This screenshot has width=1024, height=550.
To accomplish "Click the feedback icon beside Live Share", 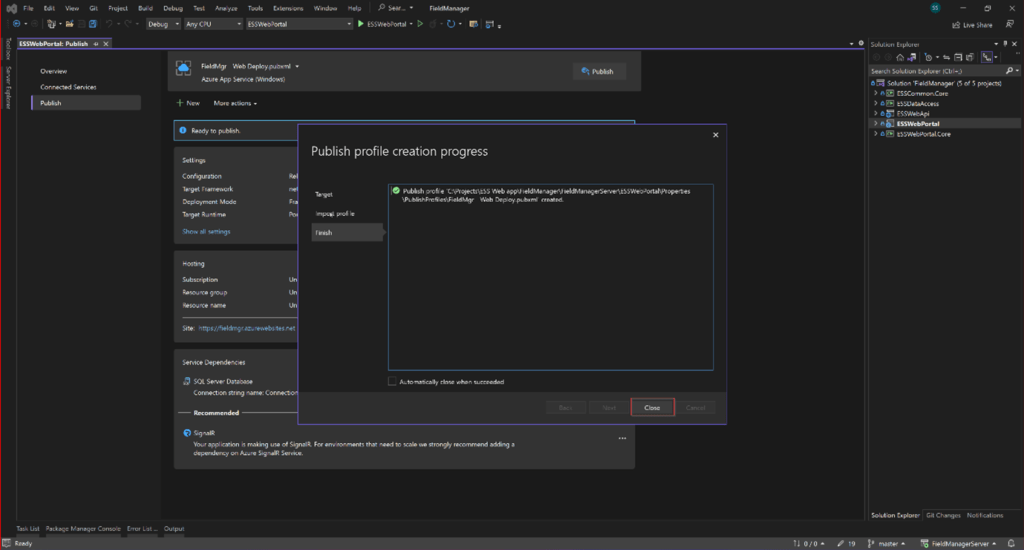I will coord(1010,24).
